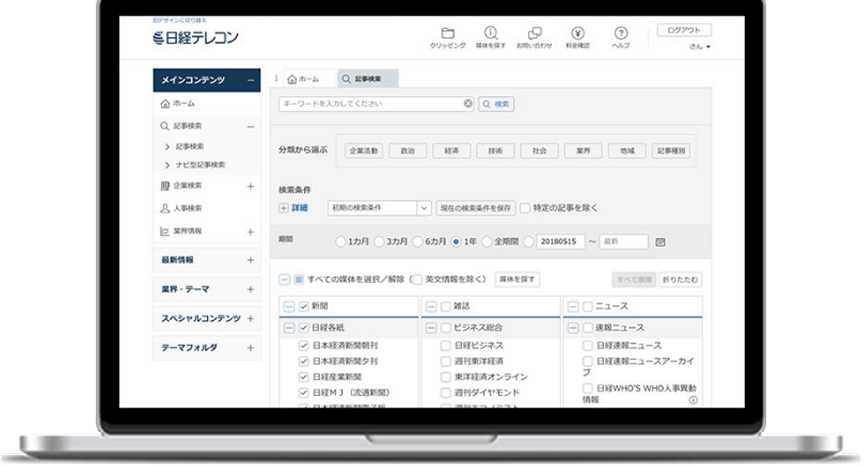The width and height of the screenshot is (864, 466).
Task: Click the 人事検索 sidebar item
Action: [188, 208]
